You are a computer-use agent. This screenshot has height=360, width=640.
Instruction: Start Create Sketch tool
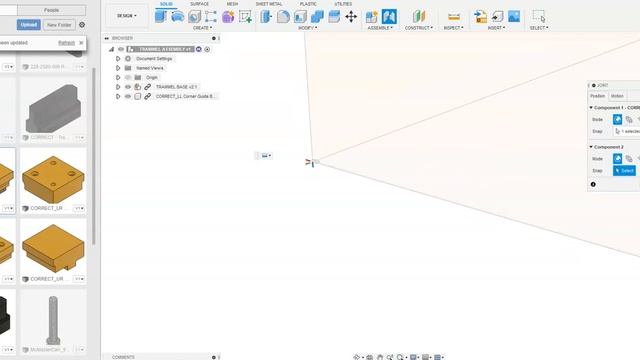245,16
